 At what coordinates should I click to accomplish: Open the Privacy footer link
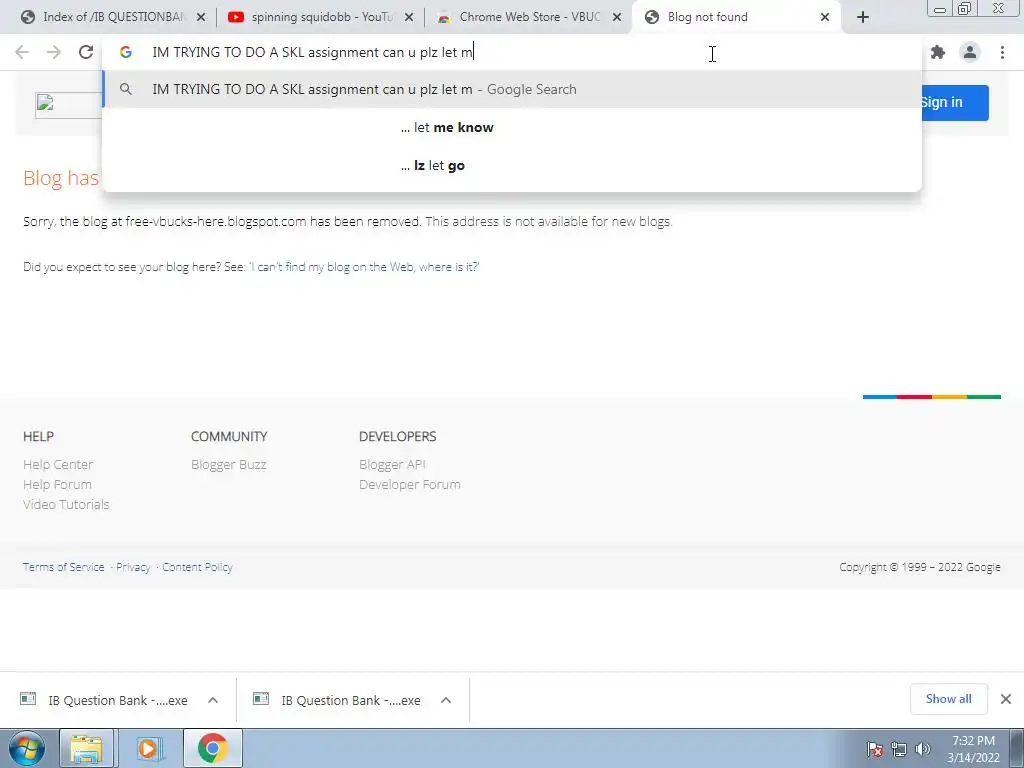(133, 567)
